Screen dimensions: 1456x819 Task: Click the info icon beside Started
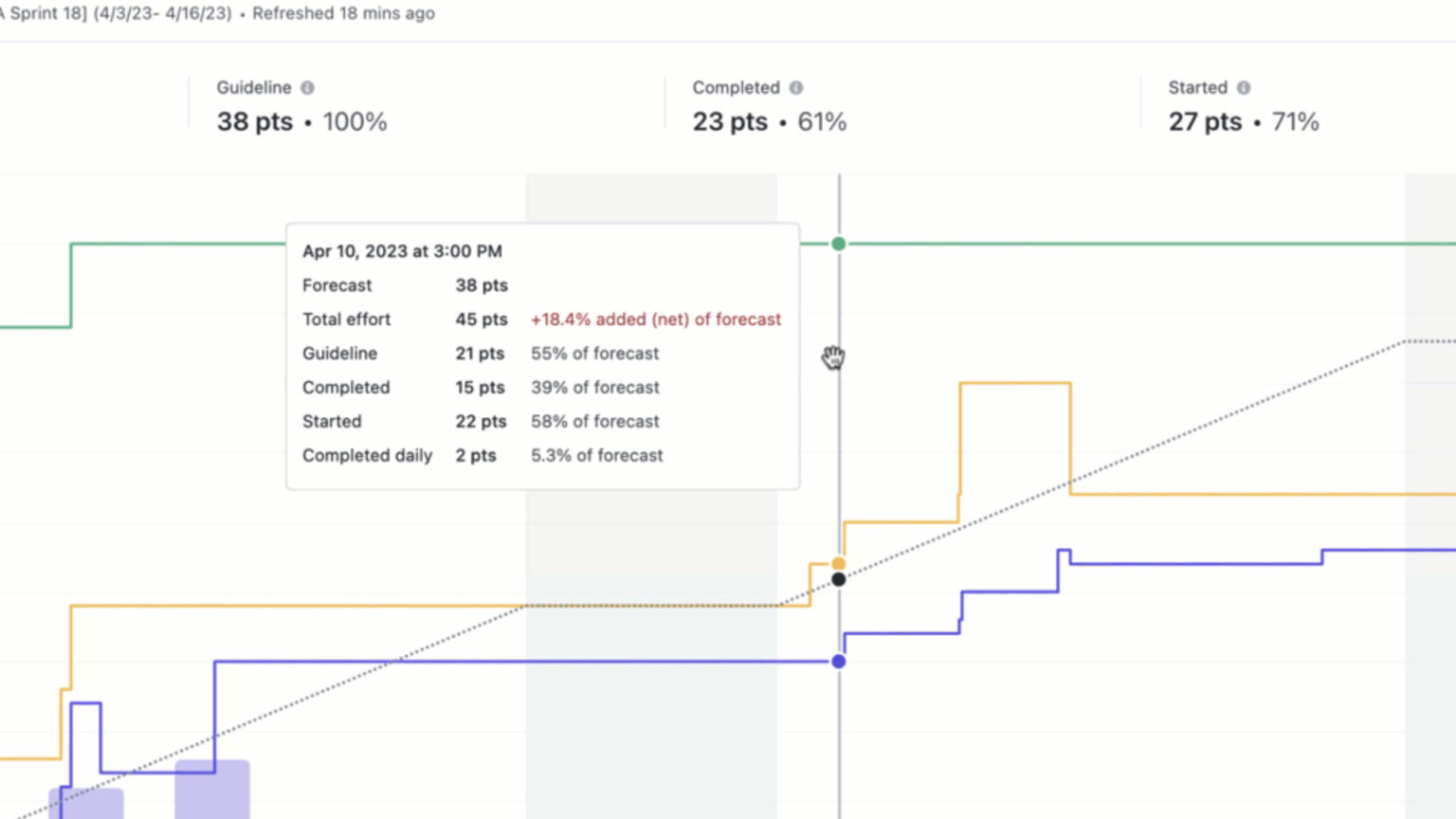[x=1243, y=87]
